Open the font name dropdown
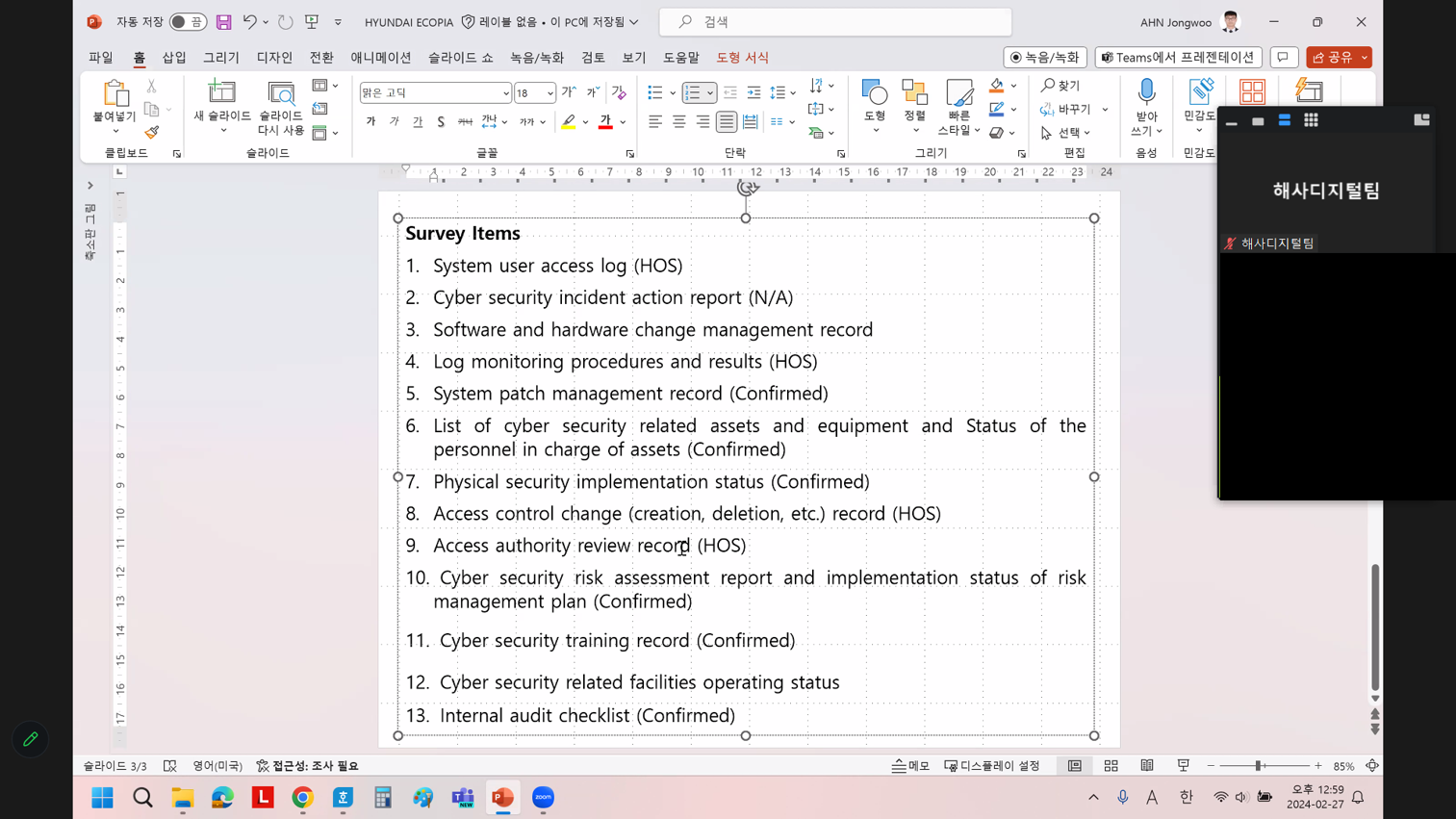The image size is (1456, 819). click(505, 93)
